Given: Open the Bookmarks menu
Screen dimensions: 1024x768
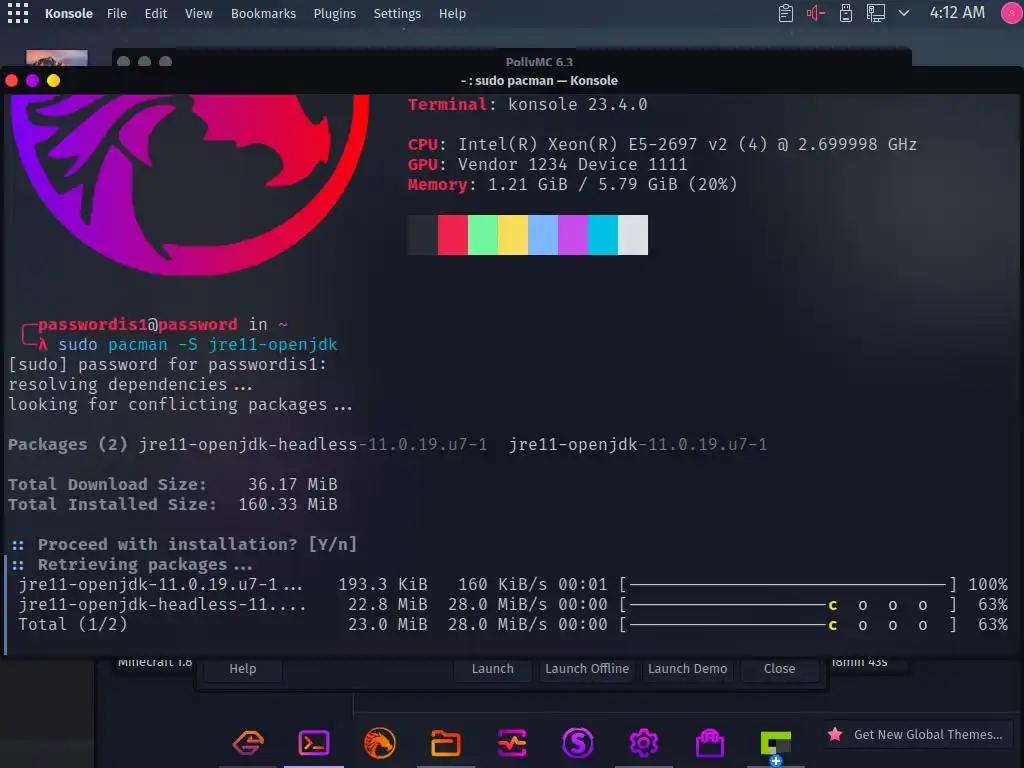Looking at the screenshot, I should (263, 13).
